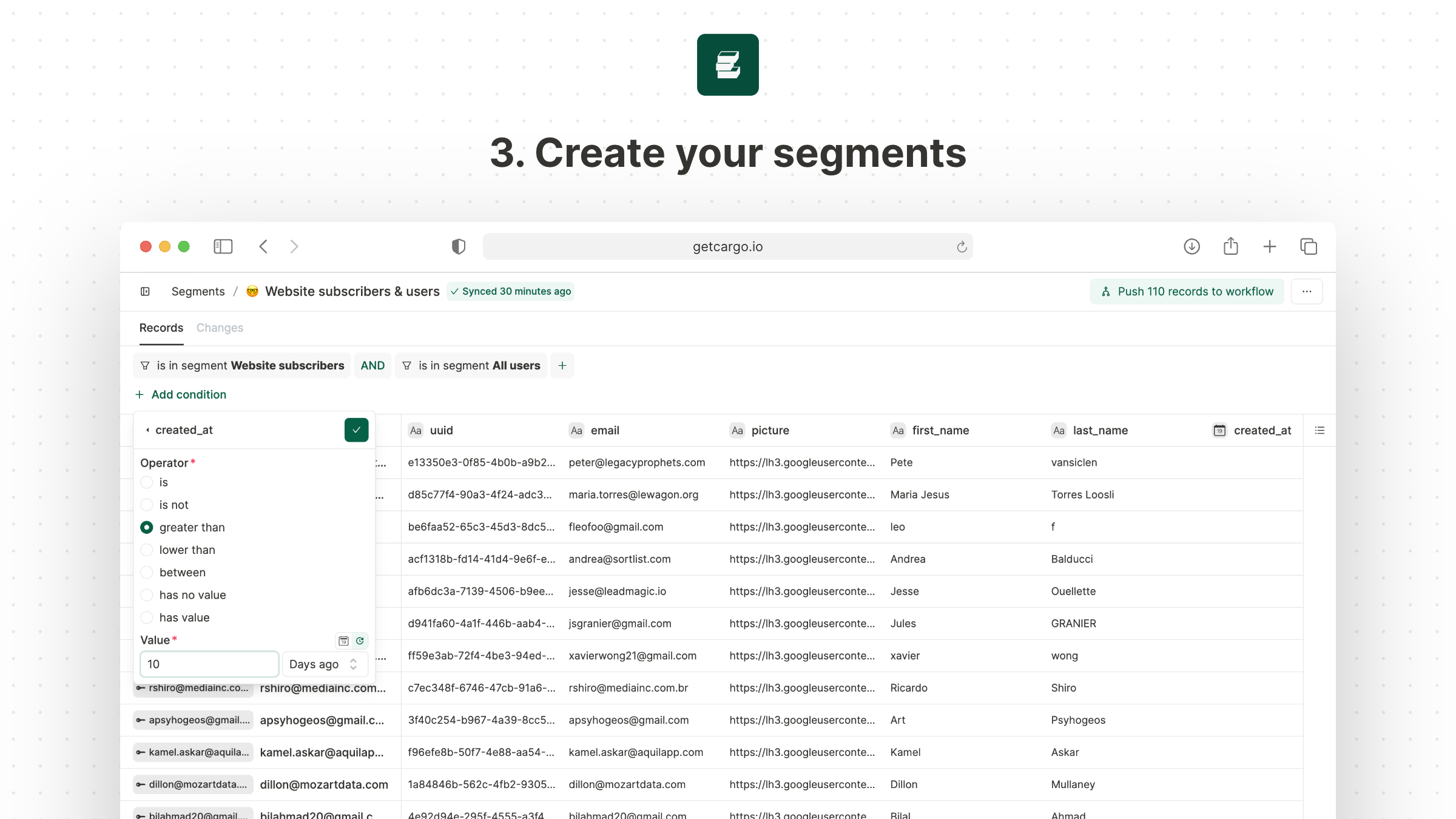Open the column list settings icon
This screenshot has height=819, width=1456.
1319,430
